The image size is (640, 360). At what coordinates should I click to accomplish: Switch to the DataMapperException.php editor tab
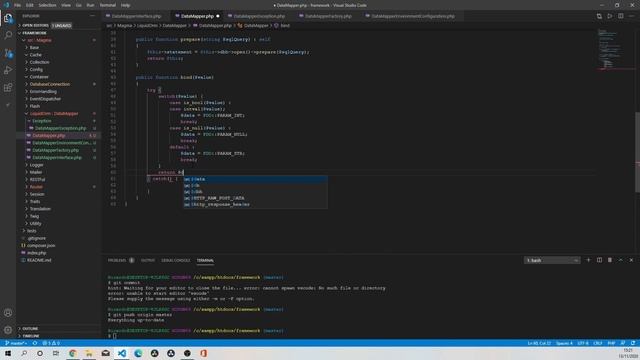click(x=259, y=16)
